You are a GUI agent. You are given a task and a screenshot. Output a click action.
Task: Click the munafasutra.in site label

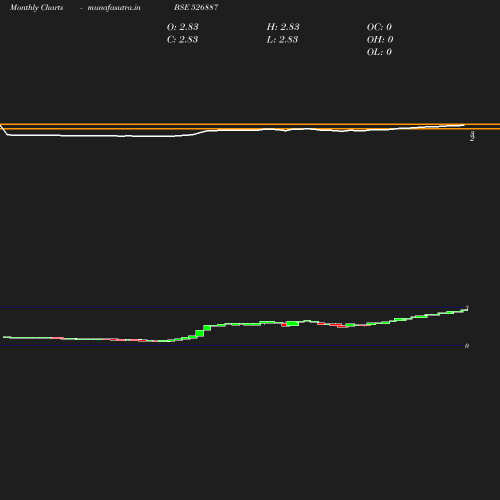click(x=114, y=8)
